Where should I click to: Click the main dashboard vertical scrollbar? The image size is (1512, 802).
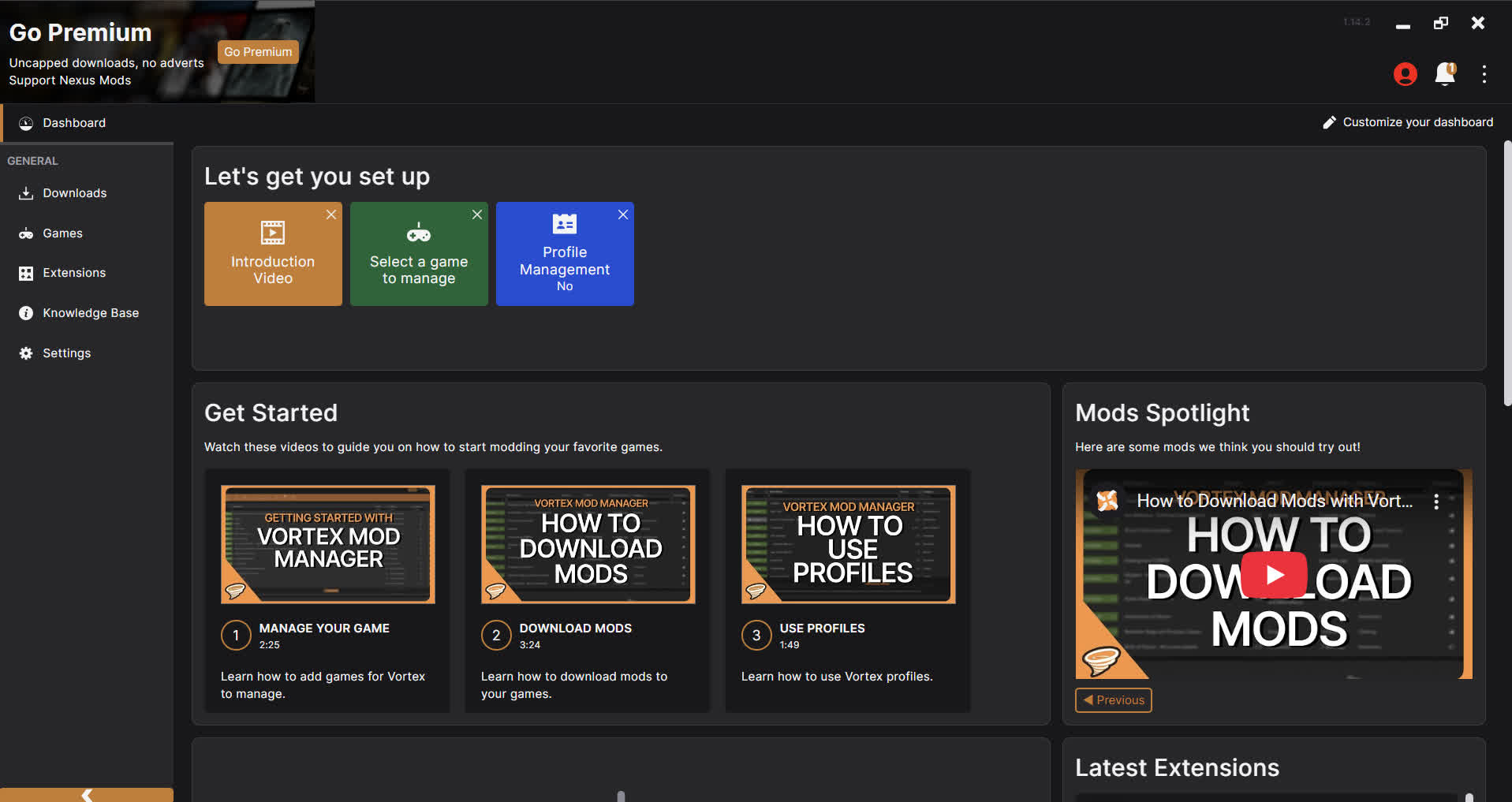(x=1507, y=274)
